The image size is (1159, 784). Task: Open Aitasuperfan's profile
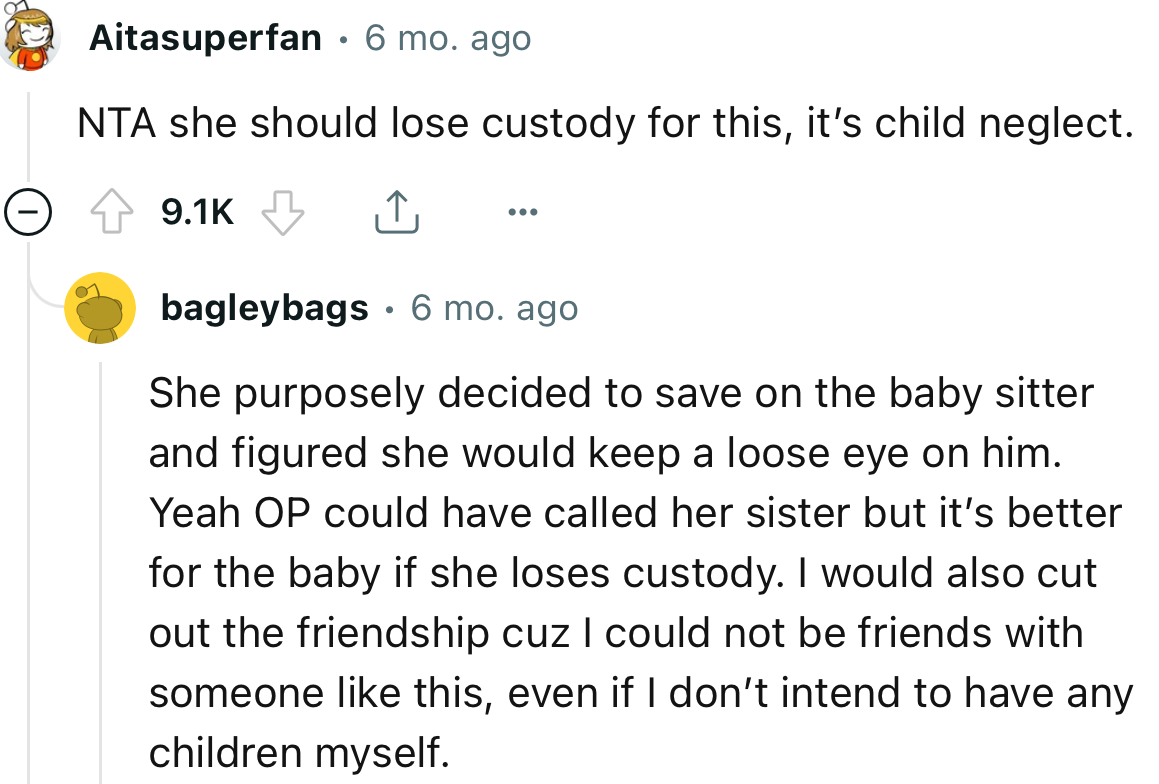[x=204, y=37]
